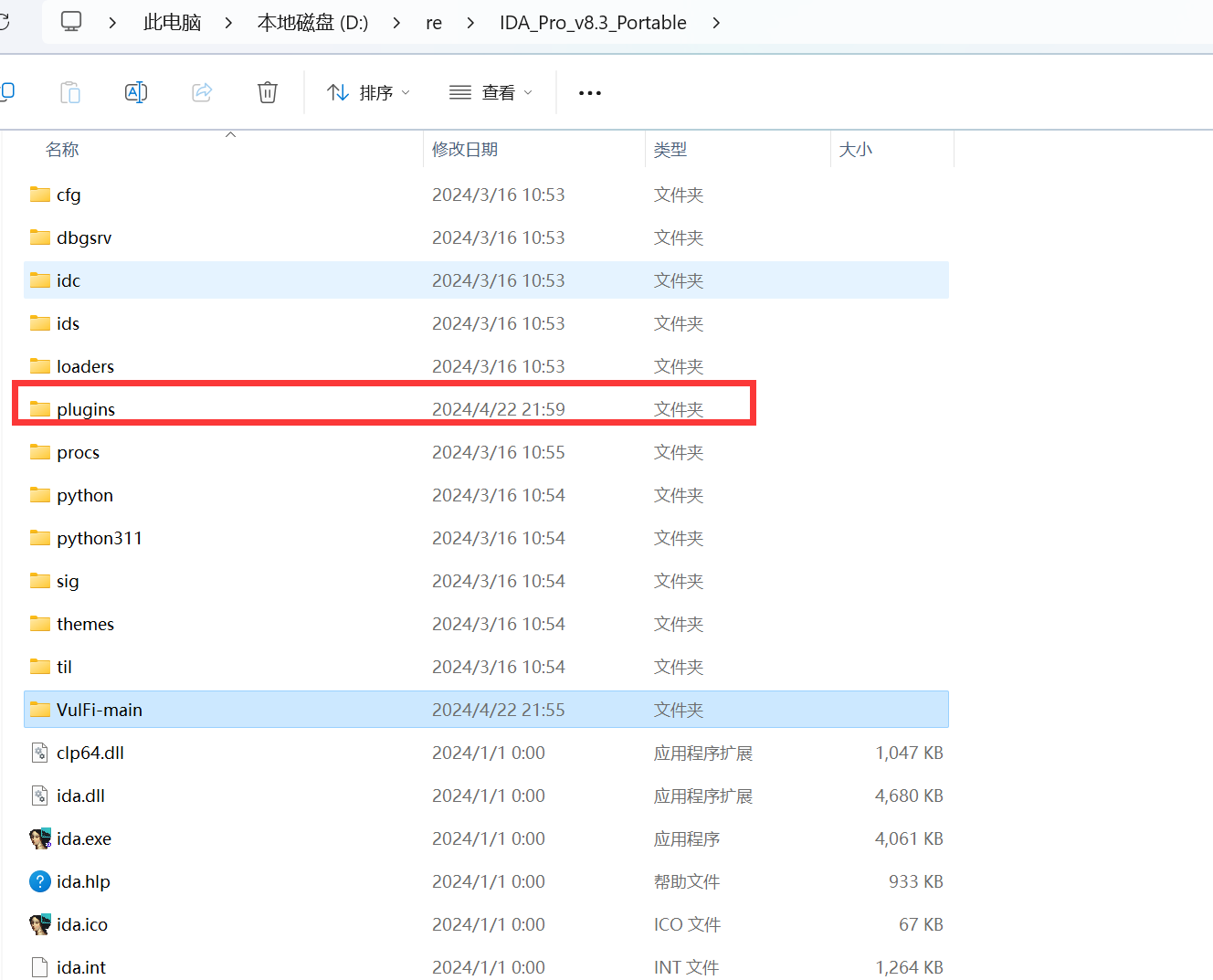Click the type "ICO 文件"

pyautogui.click(x=688, y=924)
